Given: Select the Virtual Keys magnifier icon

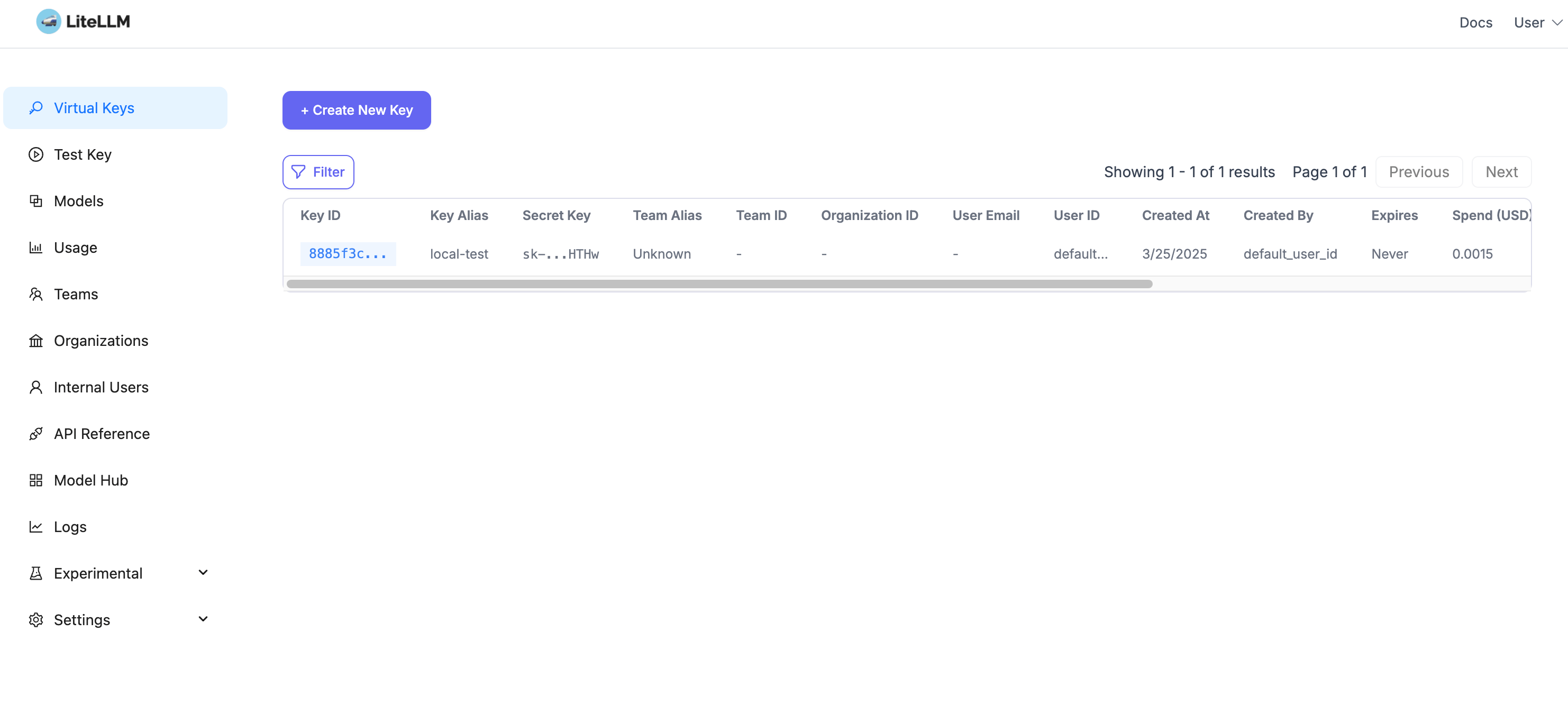Looking at the screenshot, I should (36, 108).
